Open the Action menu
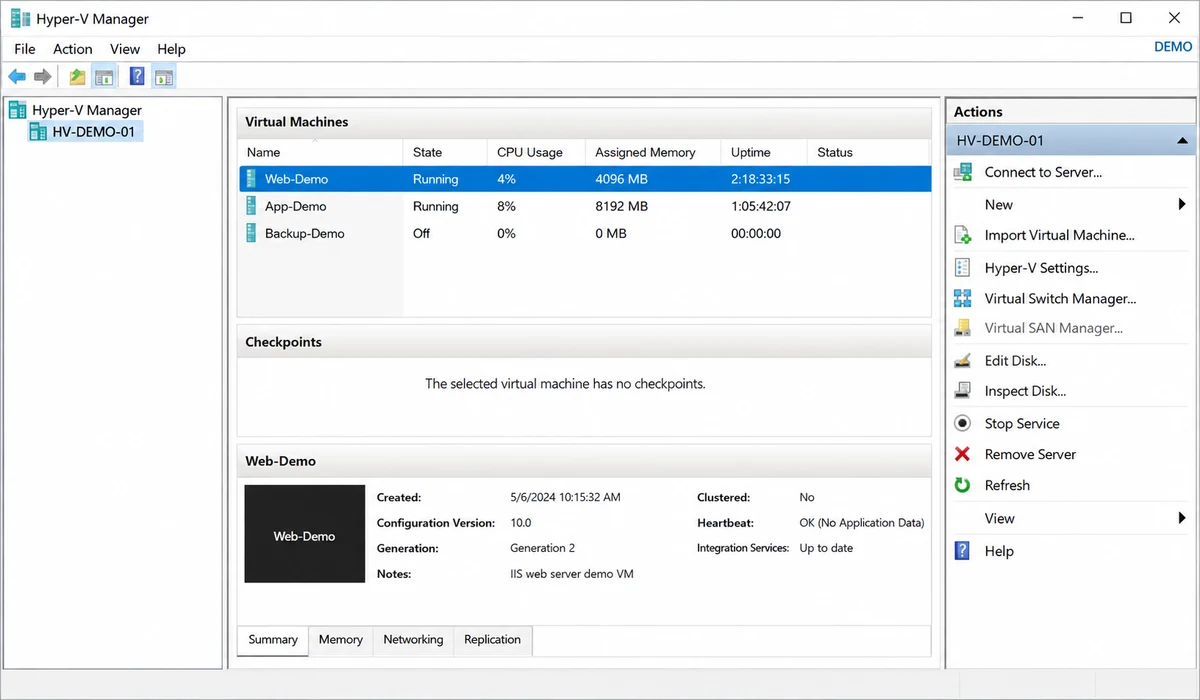This screenshot has width=1200, height=700. [x=73, y=49]
